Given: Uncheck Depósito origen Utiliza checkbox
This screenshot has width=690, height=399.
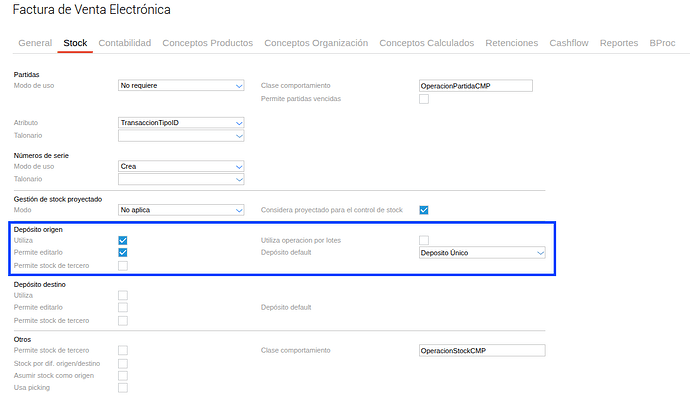Looking at the screenshot, I should [x=123, y=240].
